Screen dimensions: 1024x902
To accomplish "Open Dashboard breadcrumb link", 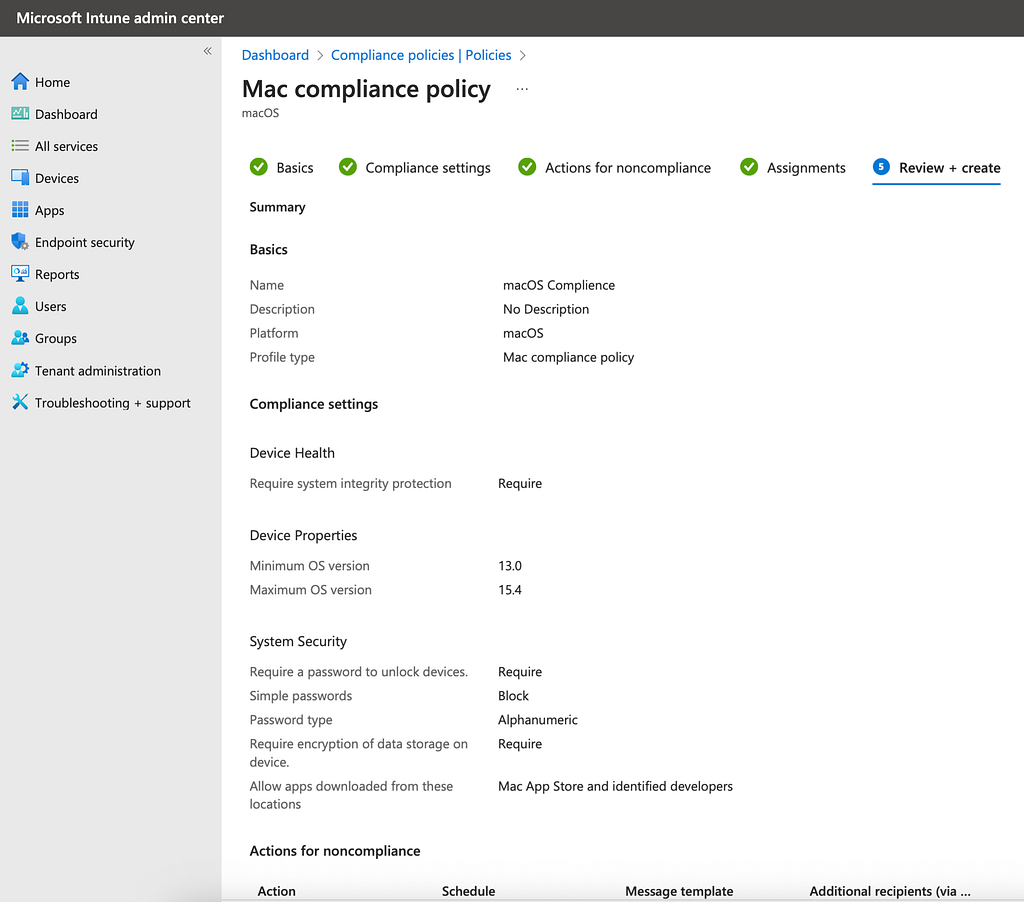I will (275, 55).
